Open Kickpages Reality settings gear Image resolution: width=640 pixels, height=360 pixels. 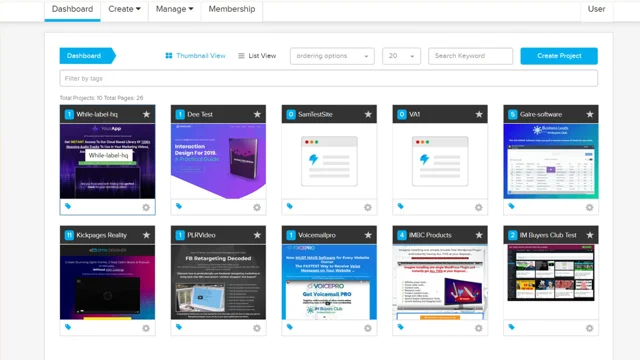tap(146, 328)
